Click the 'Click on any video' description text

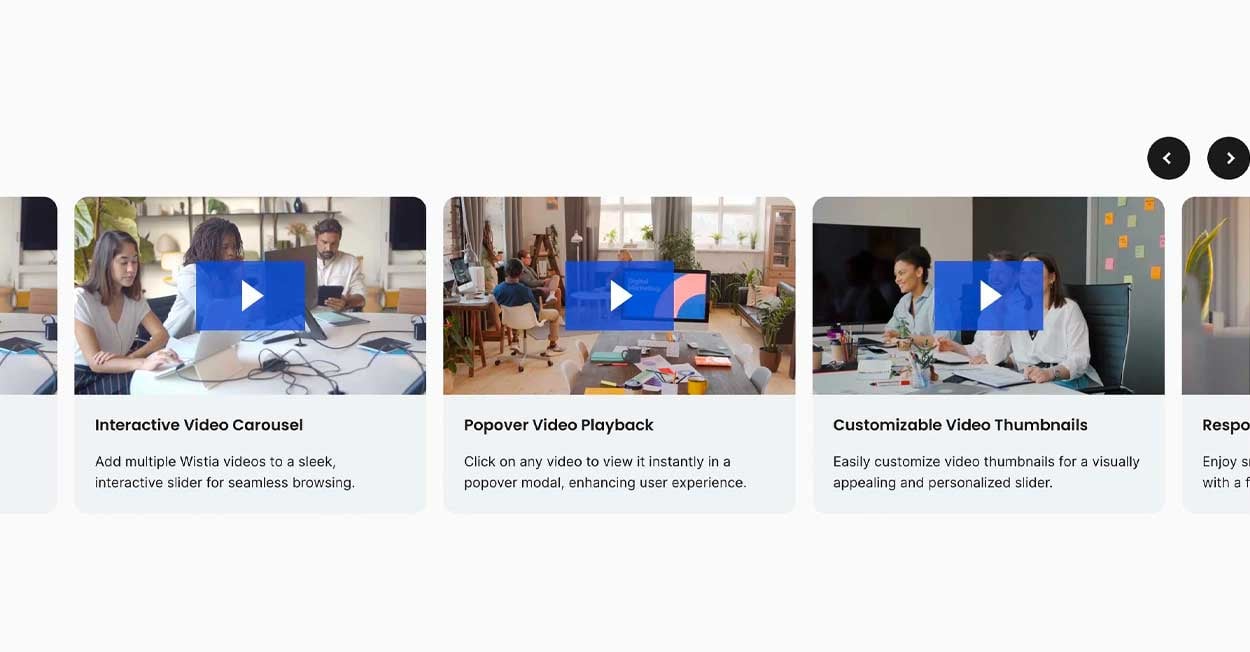click(605, 472)
